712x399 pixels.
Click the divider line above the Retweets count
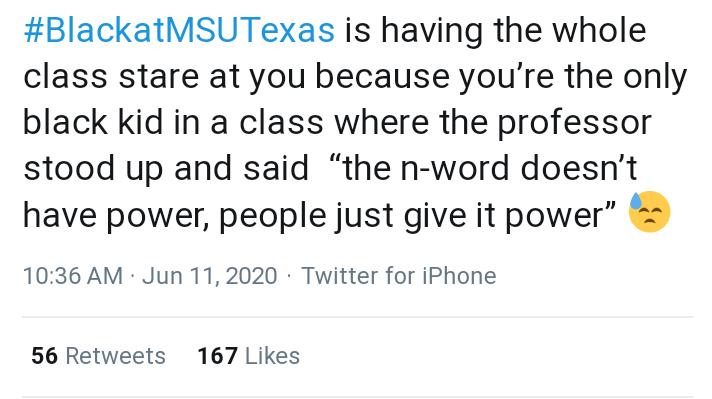(357, 317)
